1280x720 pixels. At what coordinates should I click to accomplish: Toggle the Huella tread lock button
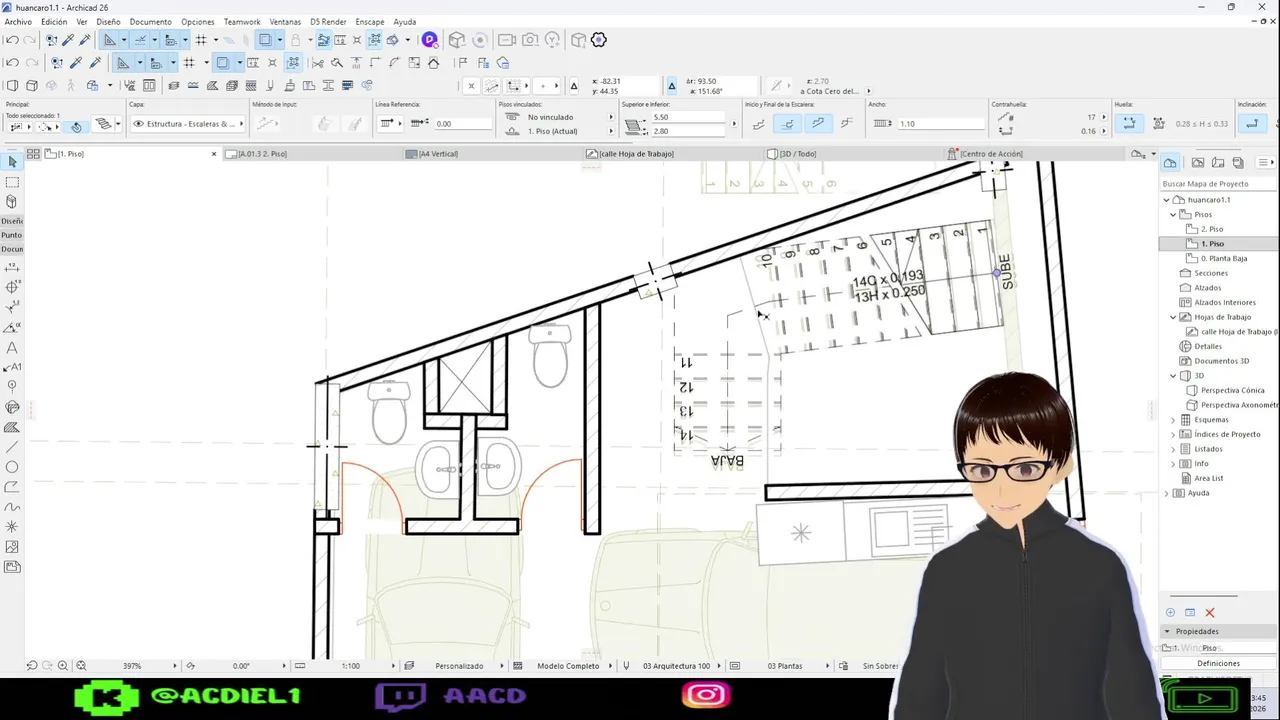(x=1129, y=124)
